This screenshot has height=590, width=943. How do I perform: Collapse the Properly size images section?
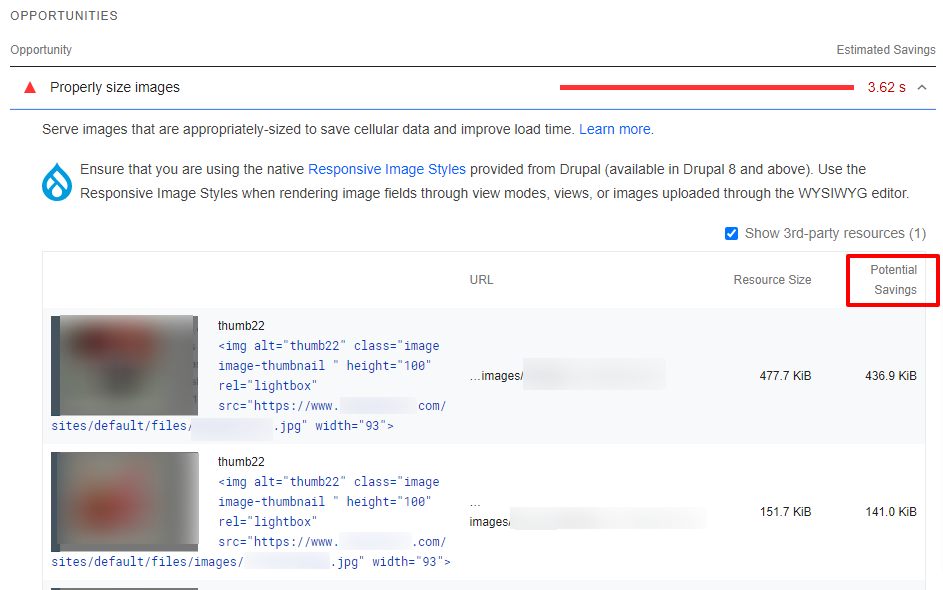tap(924, 87)
